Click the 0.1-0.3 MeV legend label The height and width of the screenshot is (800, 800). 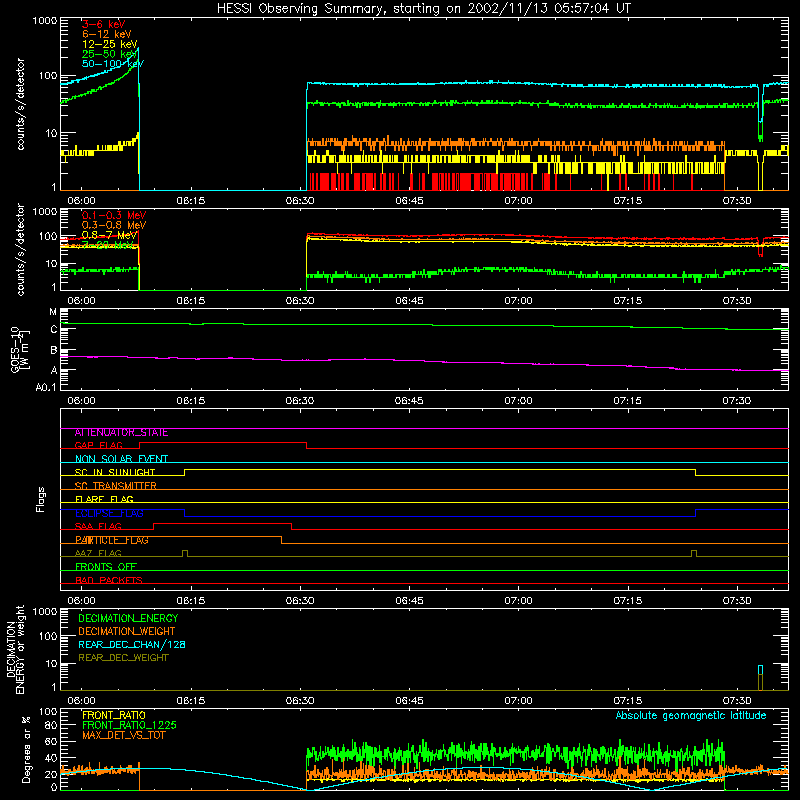coord(114,215)
